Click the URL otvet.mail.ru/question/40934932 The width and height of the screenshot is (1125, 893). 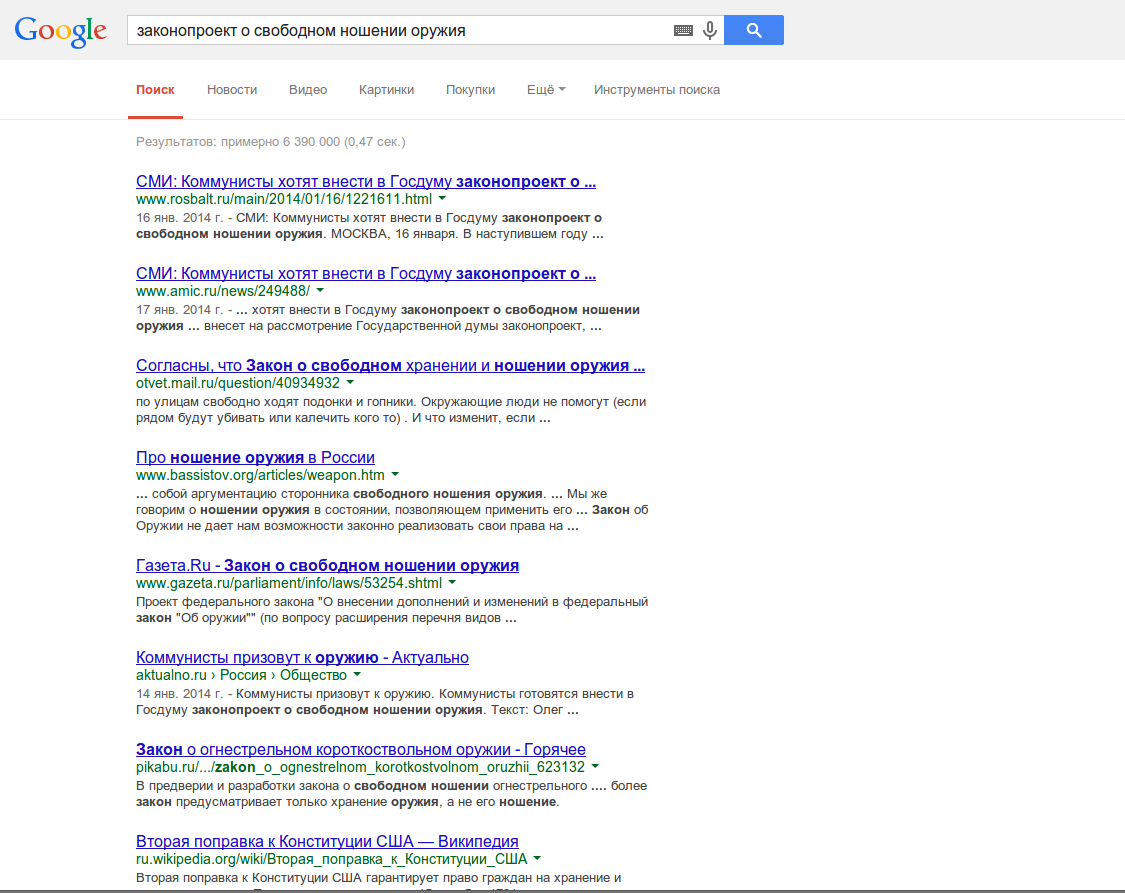238,383
